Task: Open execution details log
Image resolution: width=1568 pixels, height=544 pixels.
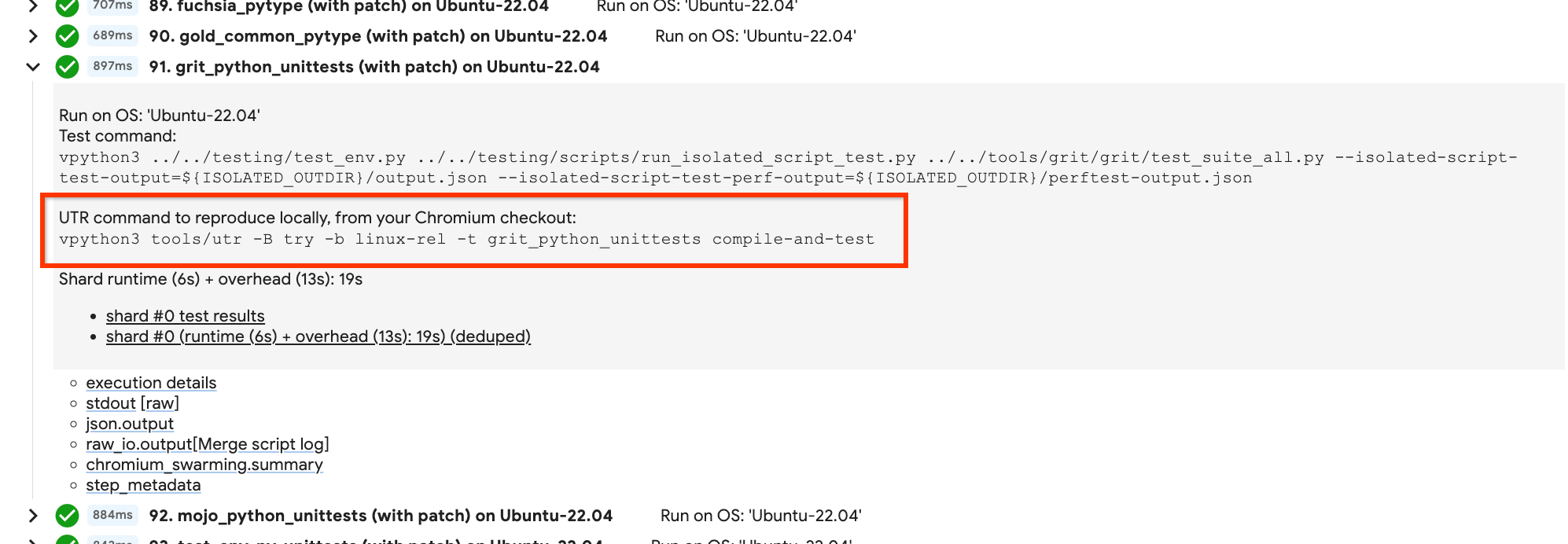Action: 151,383
